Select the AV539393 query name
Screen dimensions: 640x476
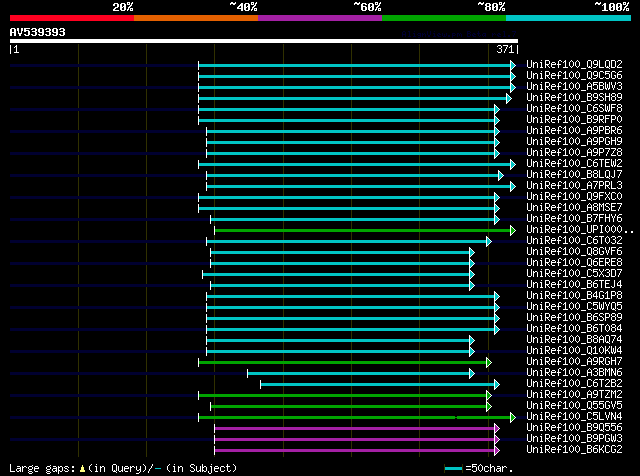pos(38,32)
